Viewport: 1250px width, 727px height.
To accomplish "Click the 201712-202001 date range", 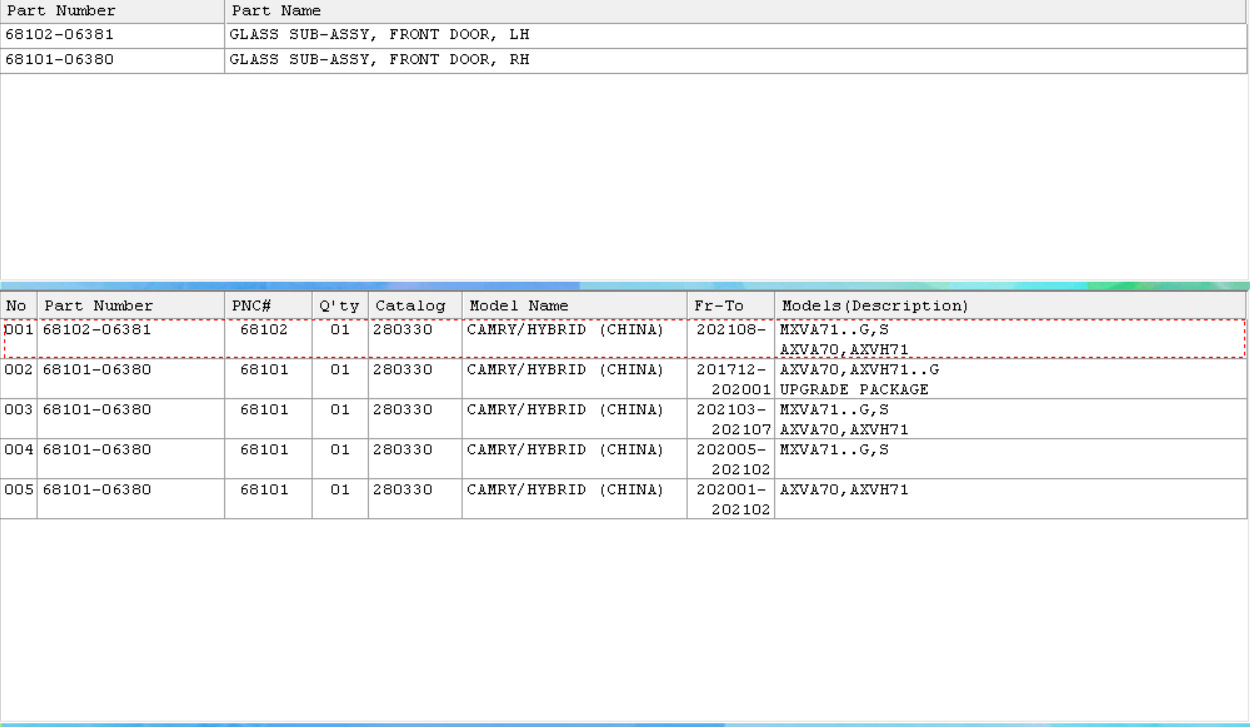I will (x=733, y=379).
